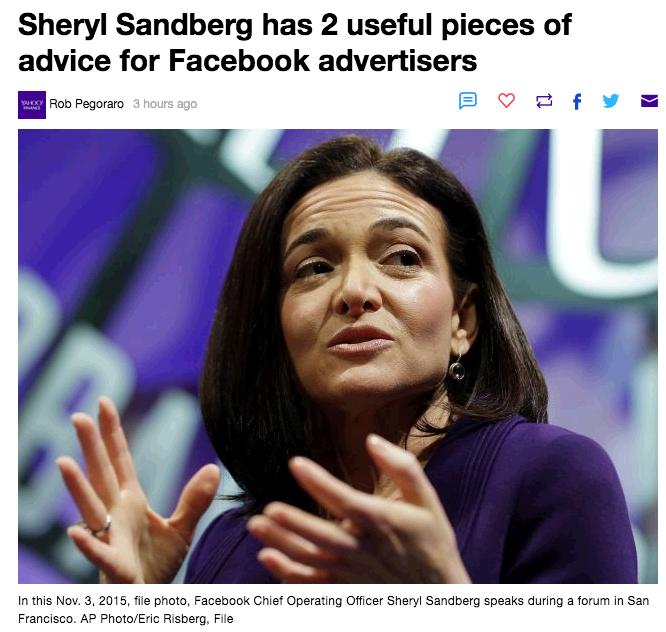Open the comments speech-bubble icon
Screen dimensions: 666x632
[468, 101]
